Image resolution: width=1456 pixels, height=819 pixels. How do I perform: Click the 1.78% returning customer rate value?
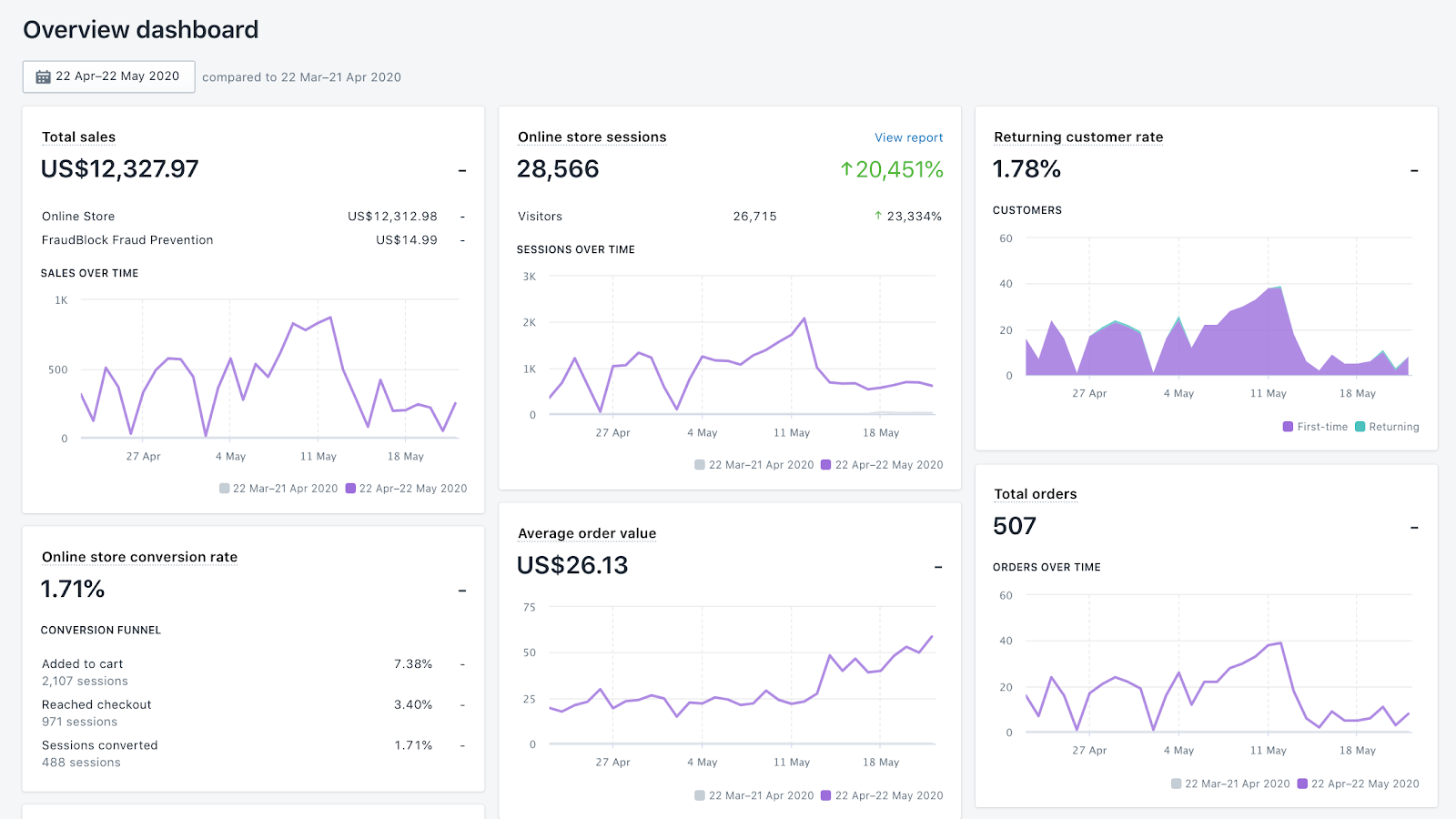click(1026, 169)
